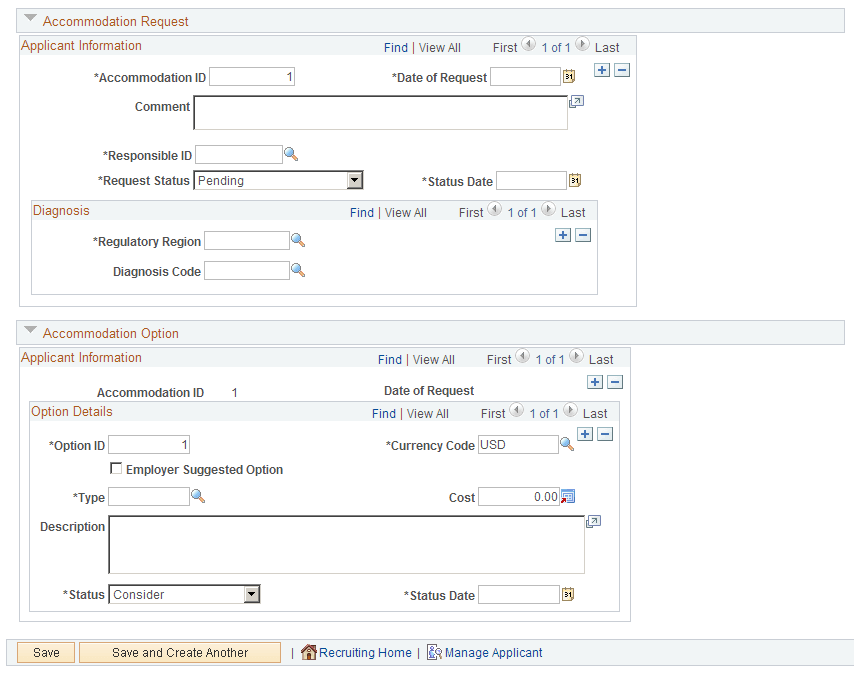The image size is (854, 674).
Task: Open the Currency Code lookup magnifier
Action: [564, 444]
